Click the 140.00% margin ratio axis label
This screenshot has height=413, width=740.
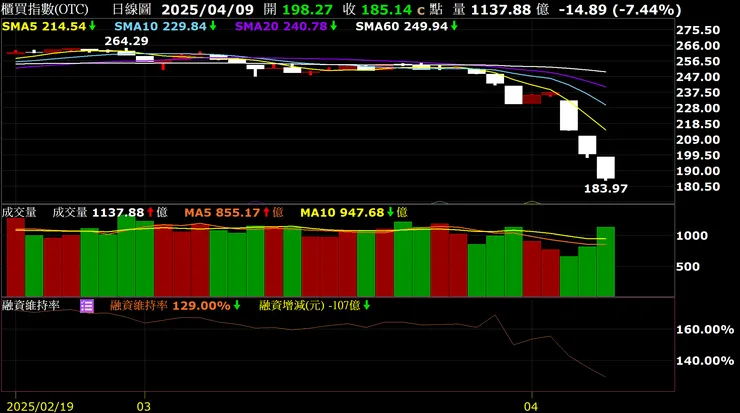[705, 361]
